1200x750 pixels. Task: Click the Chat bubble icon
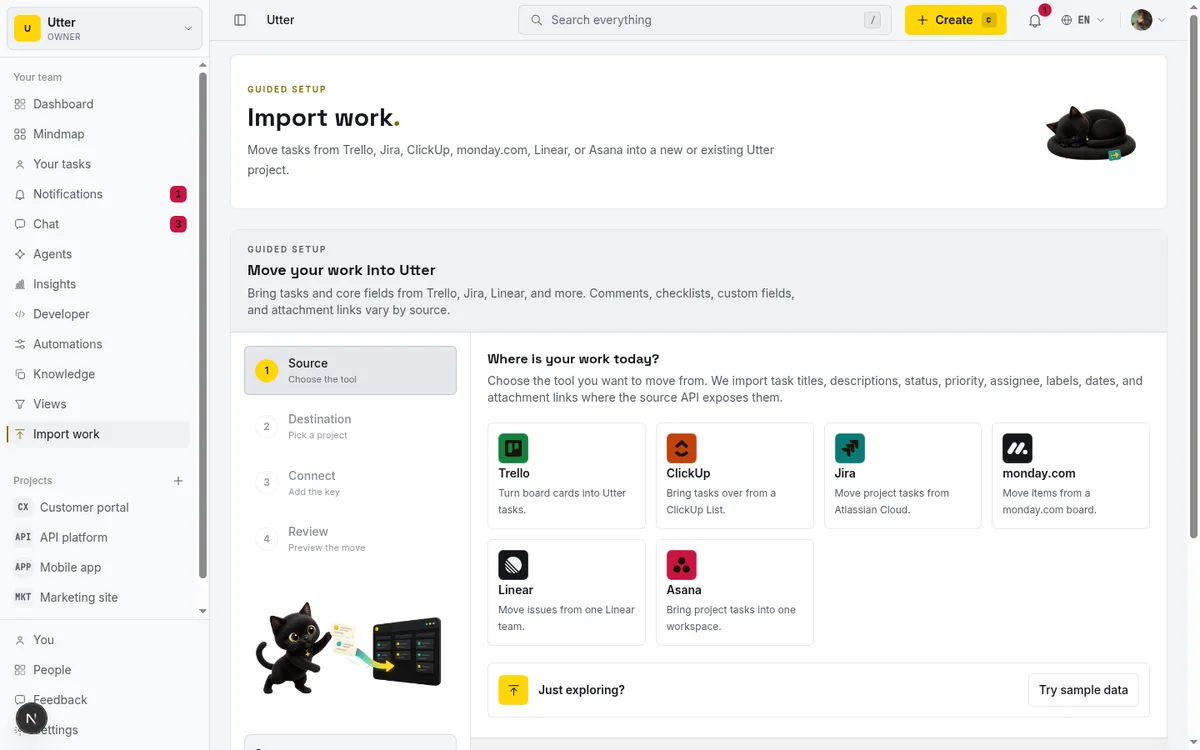pyautogui.click(x=20, y=224)
